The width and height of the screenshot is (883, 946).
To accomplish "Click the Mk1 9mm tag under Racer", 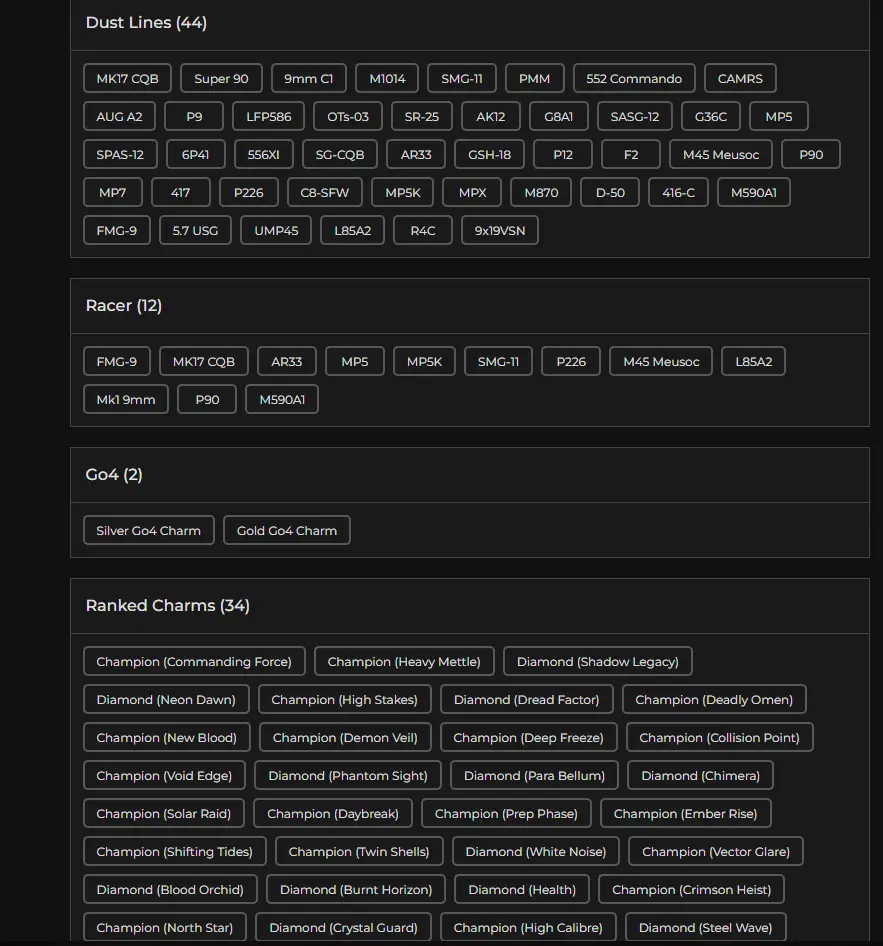I will click(x=125, y=399).
